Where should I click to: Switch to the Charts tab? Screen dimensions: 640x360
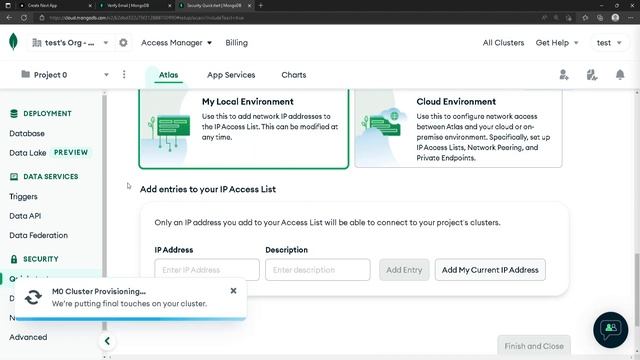(293, 75)
